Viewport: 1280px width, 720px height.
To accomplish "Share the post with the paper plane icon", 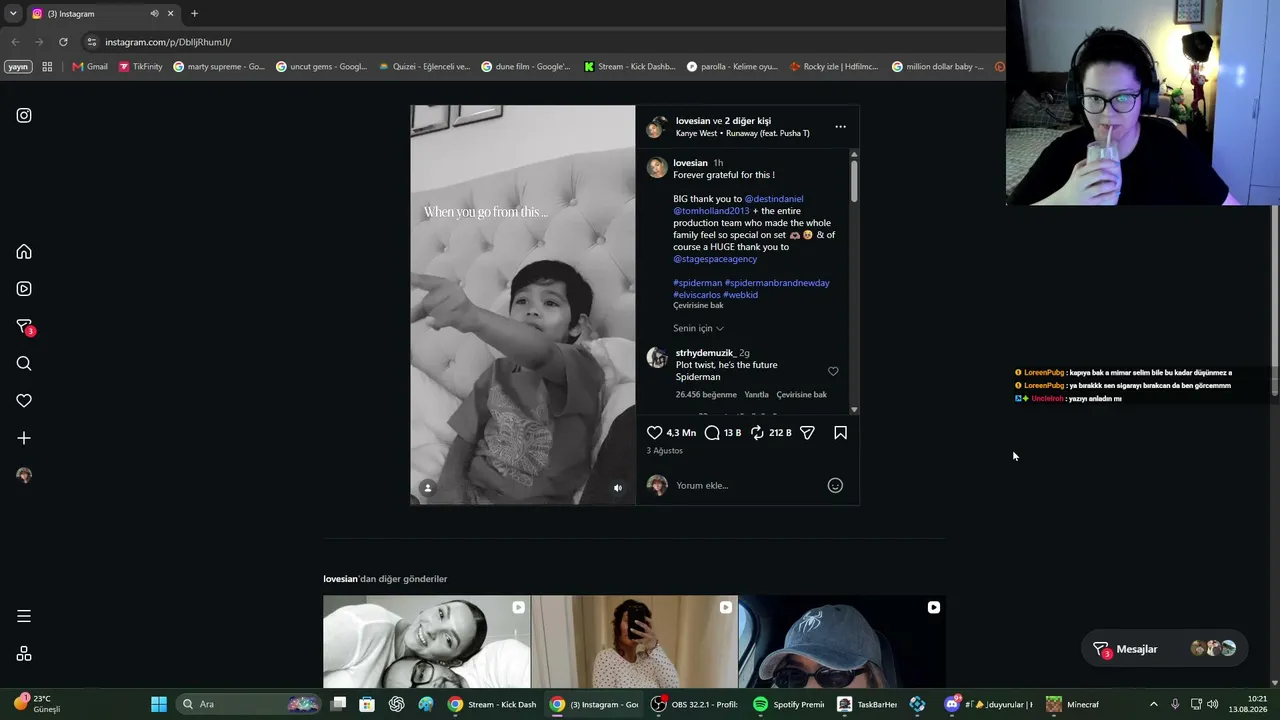I will pos(807,433).
